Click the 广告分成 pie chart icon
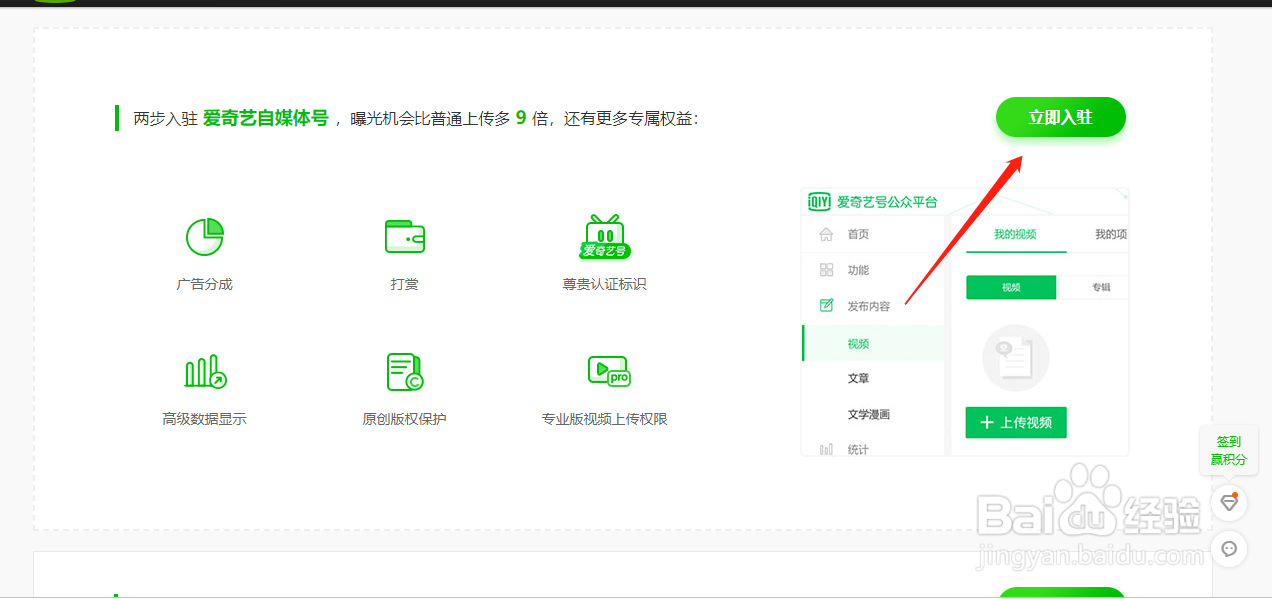 point(204,237)
